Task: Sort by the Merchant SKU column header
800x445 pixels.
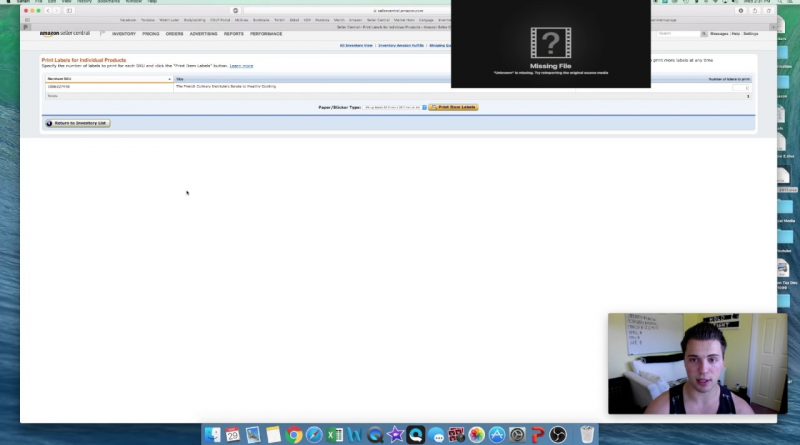Action: tap(108, 79)
